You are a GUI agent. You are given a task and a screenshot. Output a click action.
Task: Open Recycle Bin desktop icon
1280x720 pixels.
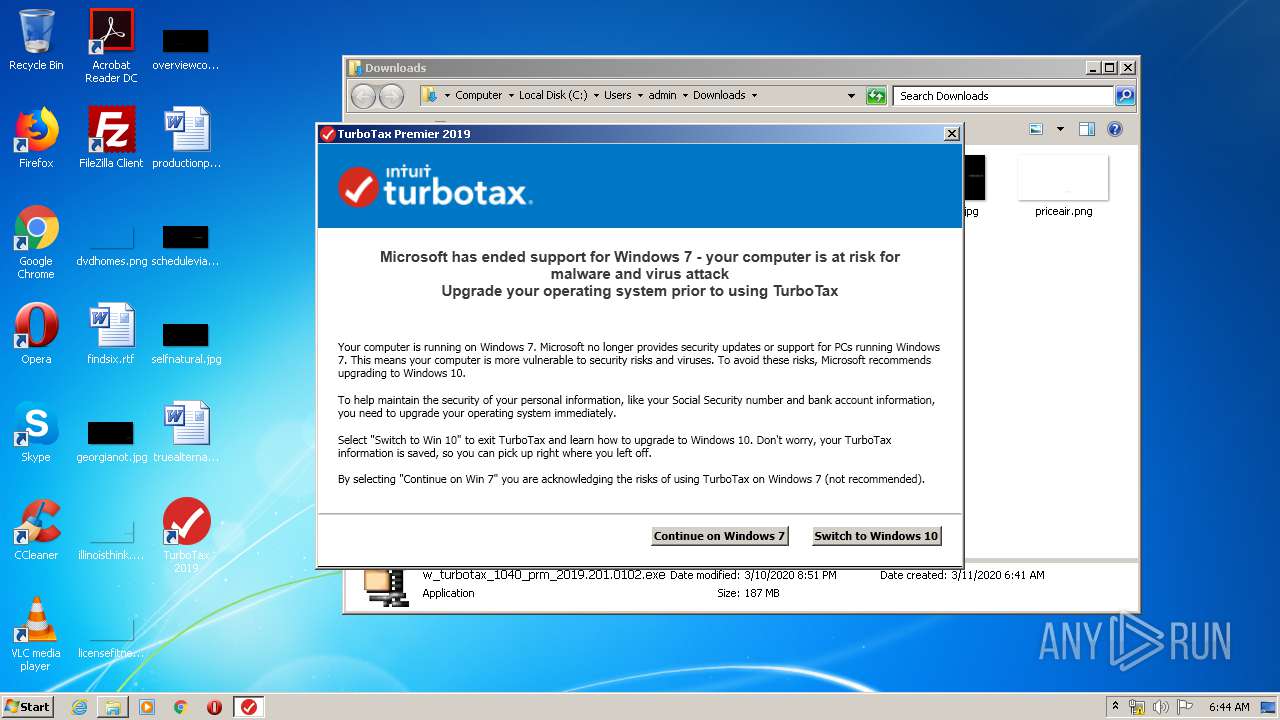[36, 40]
